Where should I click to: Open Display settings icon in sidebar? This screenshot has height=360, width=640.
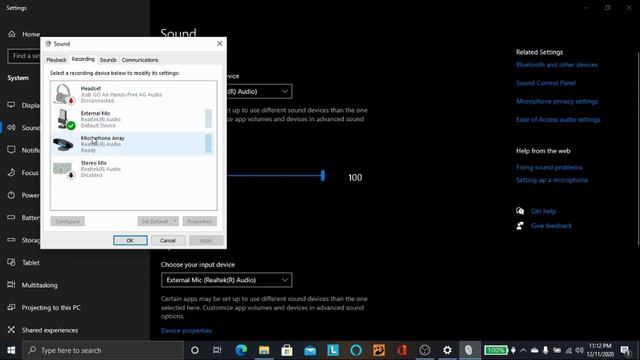click(11, 105)
